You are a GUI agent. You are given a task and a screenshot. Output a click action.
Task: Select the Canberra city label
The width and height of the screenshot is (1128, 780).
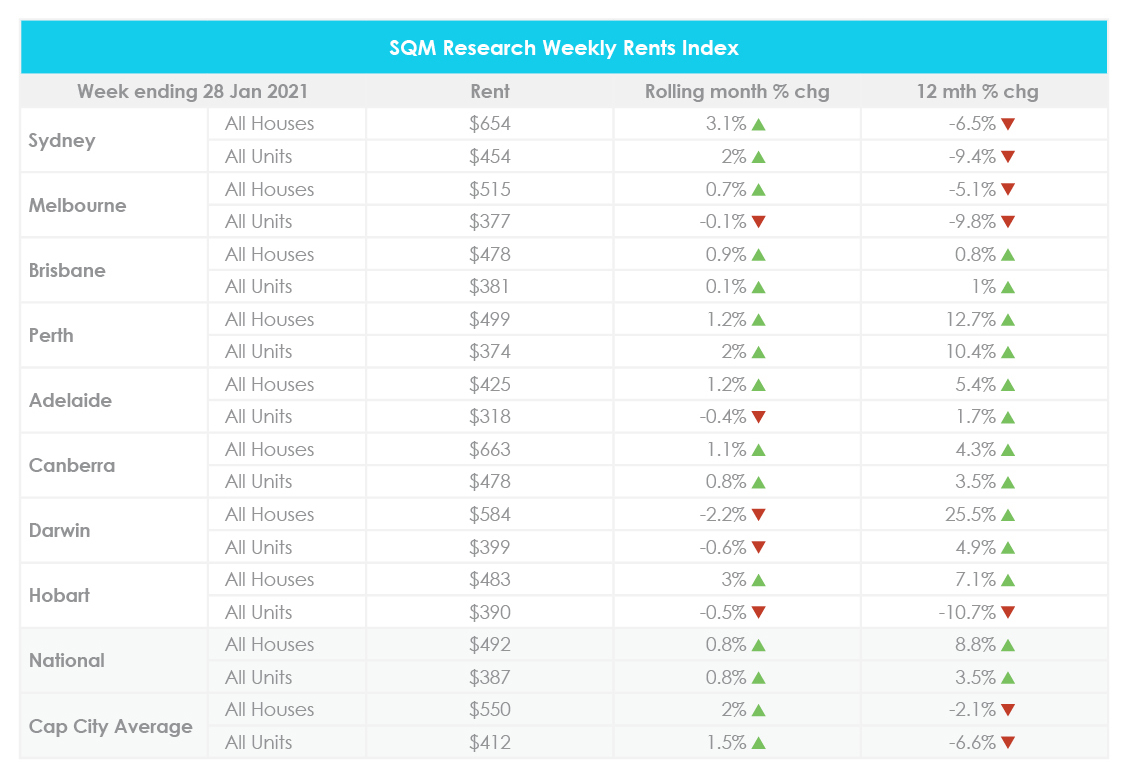tap(72, 466)
